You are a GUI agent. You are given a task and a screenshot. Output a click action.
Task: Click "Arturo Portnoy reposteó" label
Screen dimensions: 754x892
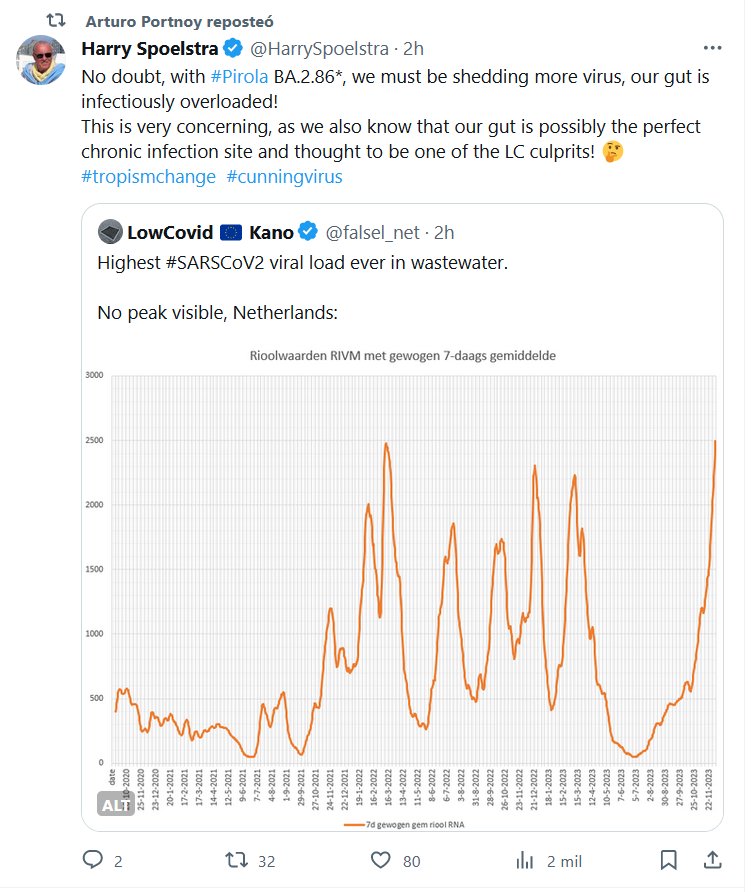pos(180,21)
